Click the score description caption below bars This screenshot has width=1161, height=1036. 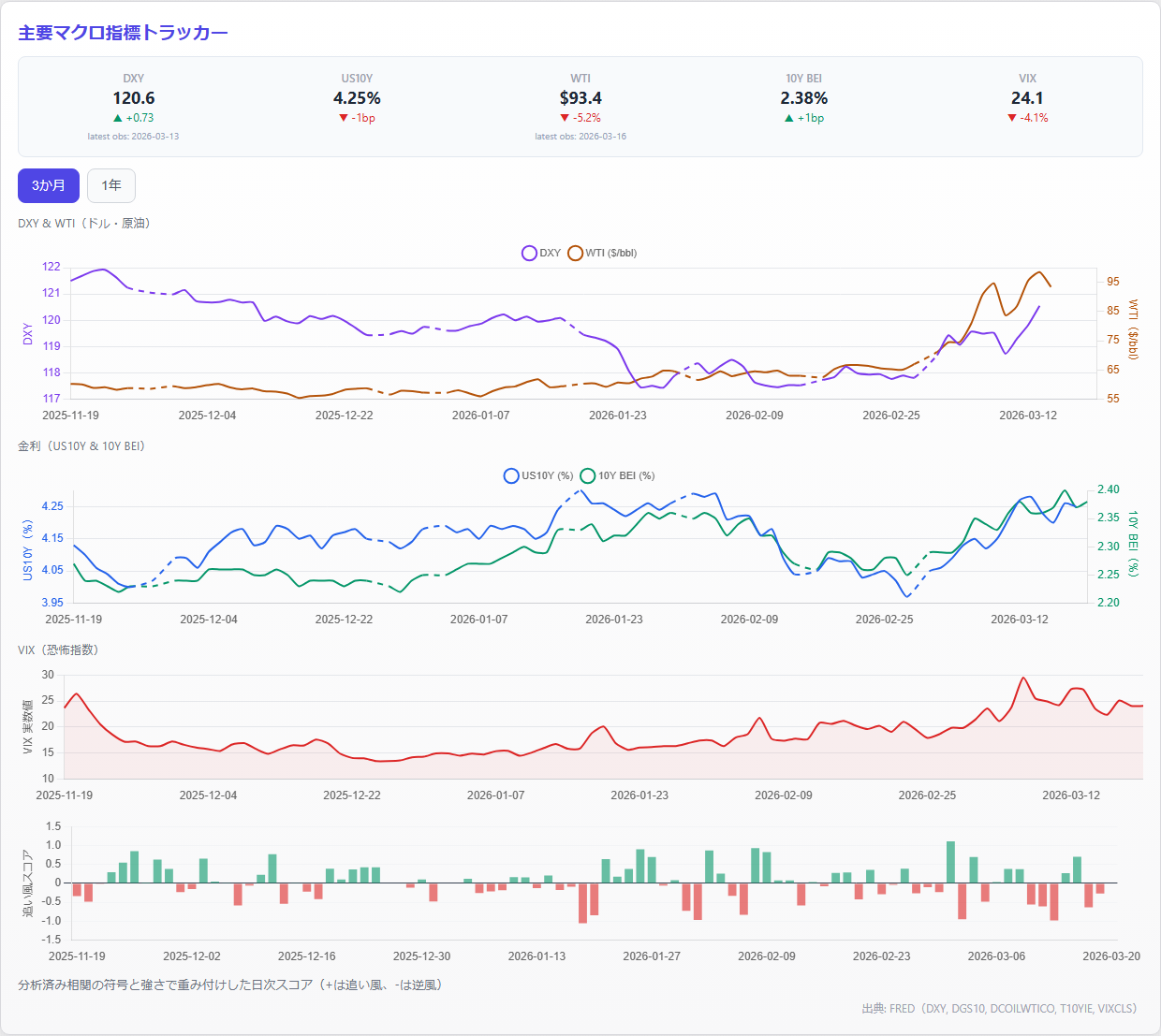tap(229, 985)
